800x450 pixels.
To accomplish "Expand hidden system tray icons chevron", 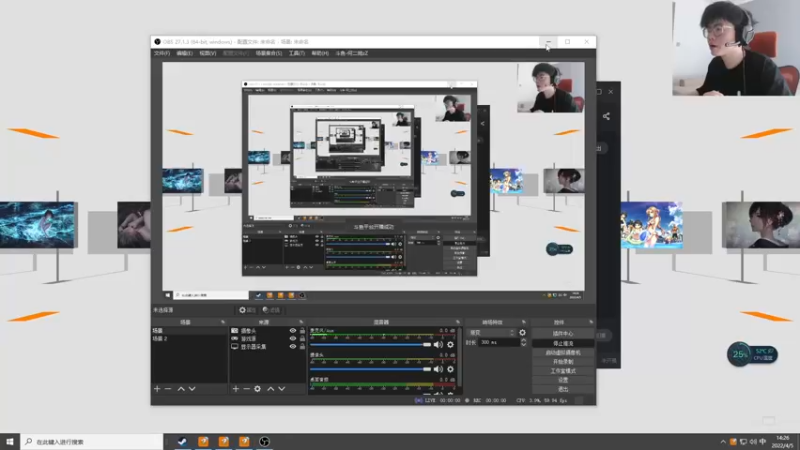I will click(x=723, y=442).
